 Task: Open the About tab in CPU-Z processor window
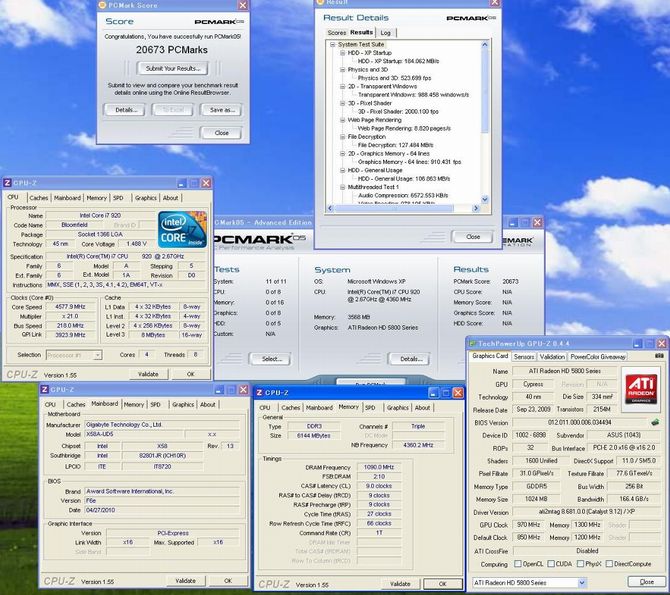click(x=170, y=198)
